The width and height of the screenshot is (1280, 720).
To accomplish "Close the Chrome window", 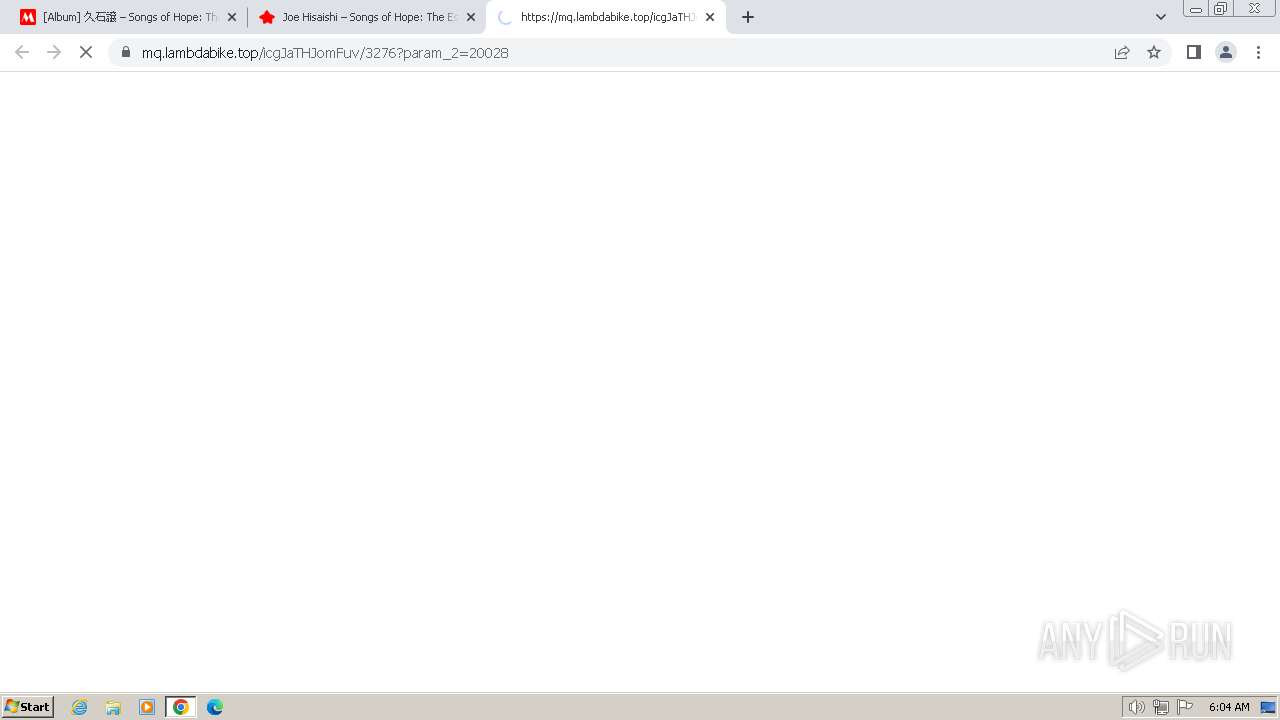I will click(1254, 9).
